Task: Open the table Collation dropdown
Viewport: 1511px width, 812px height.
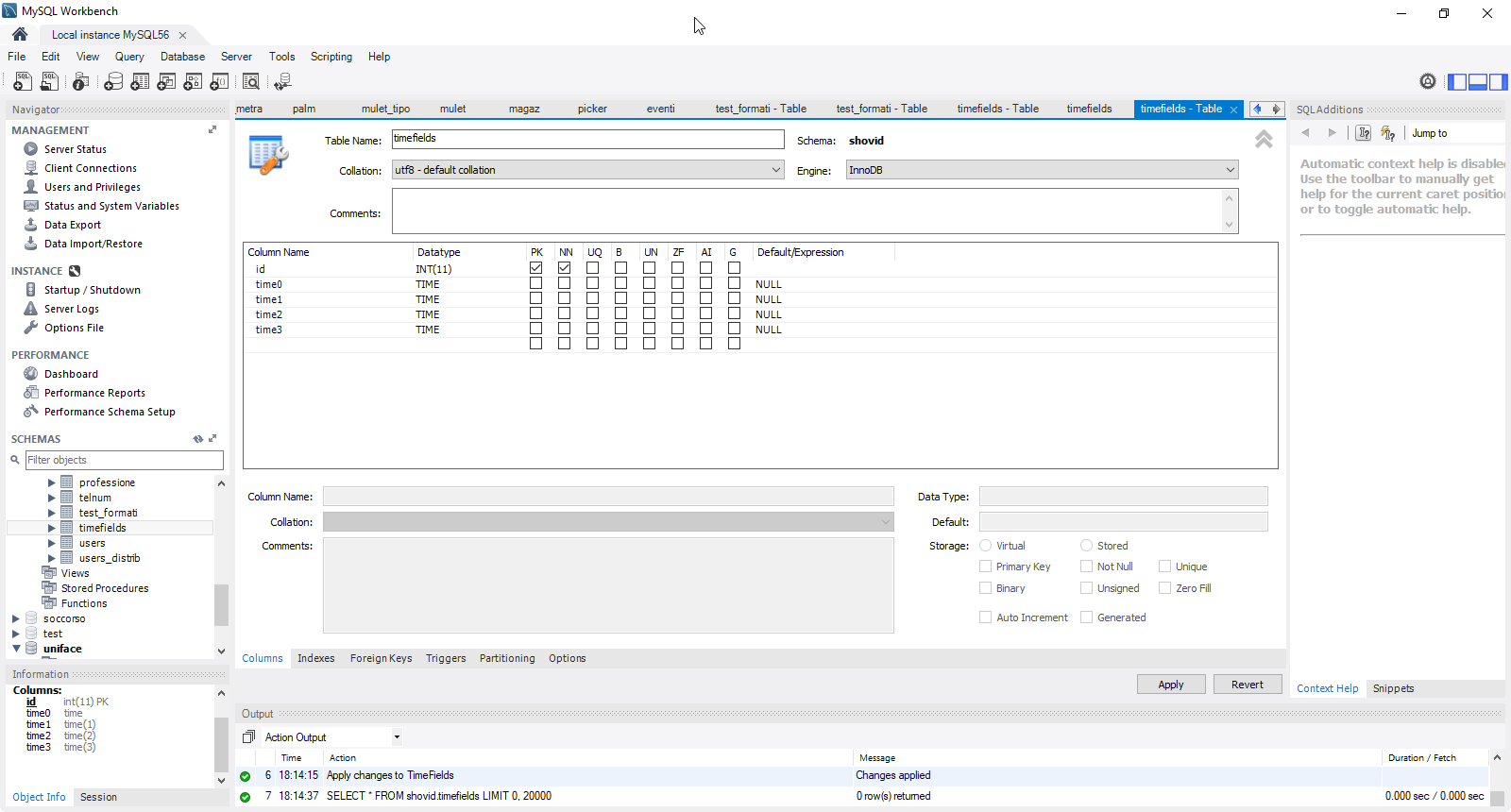Action: (587, 170)
